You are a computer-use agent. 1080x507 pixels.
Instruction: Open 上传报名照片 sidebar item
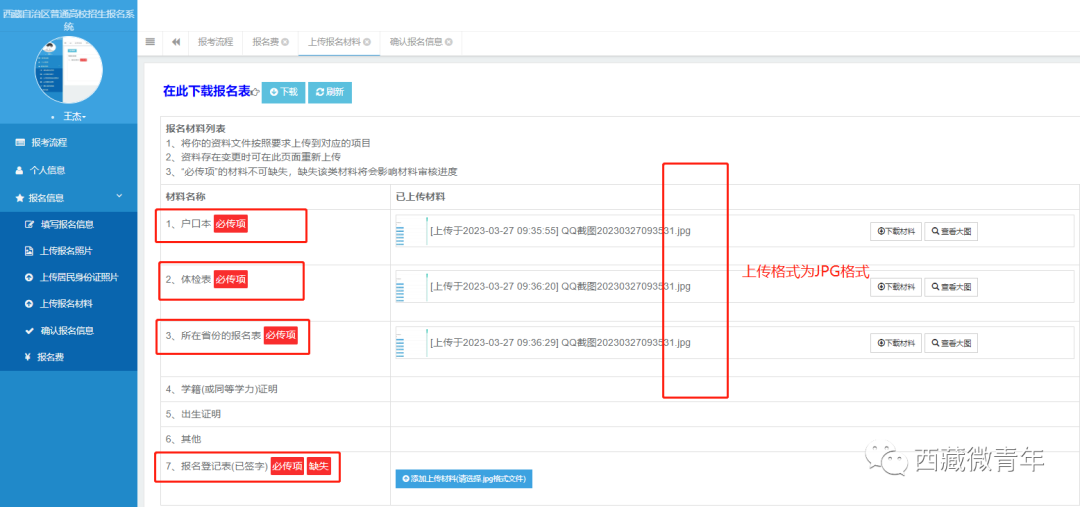pyautogui.click(x=66, y=251)
